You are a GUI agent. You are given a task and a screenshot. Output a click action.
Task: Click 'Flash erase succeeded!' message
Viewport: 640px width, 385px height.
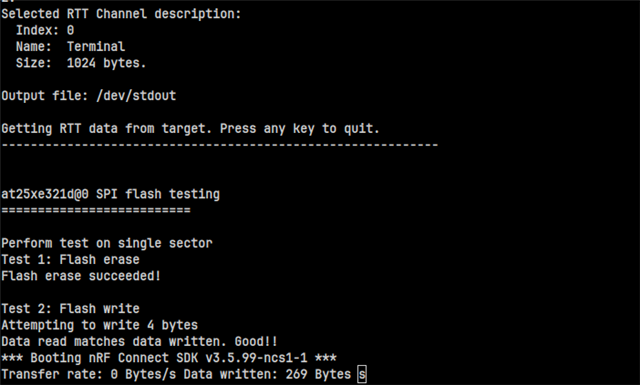(x=81, y=276)
